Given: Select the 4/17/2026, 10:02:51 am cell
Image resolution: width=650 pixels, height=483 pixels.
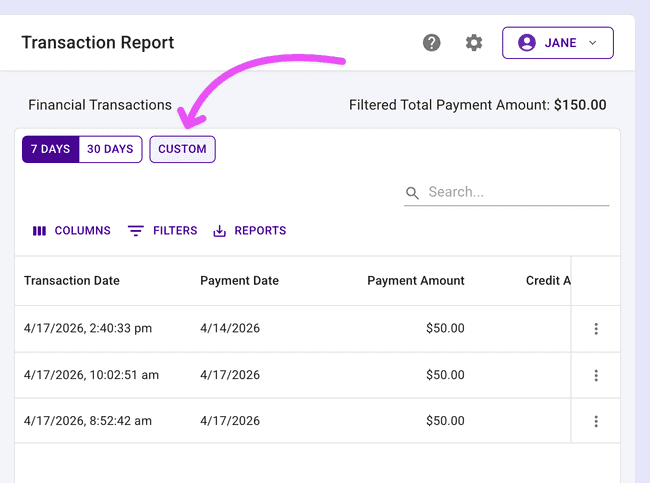Looking at the screenshot, I should [x=91, y=375].
